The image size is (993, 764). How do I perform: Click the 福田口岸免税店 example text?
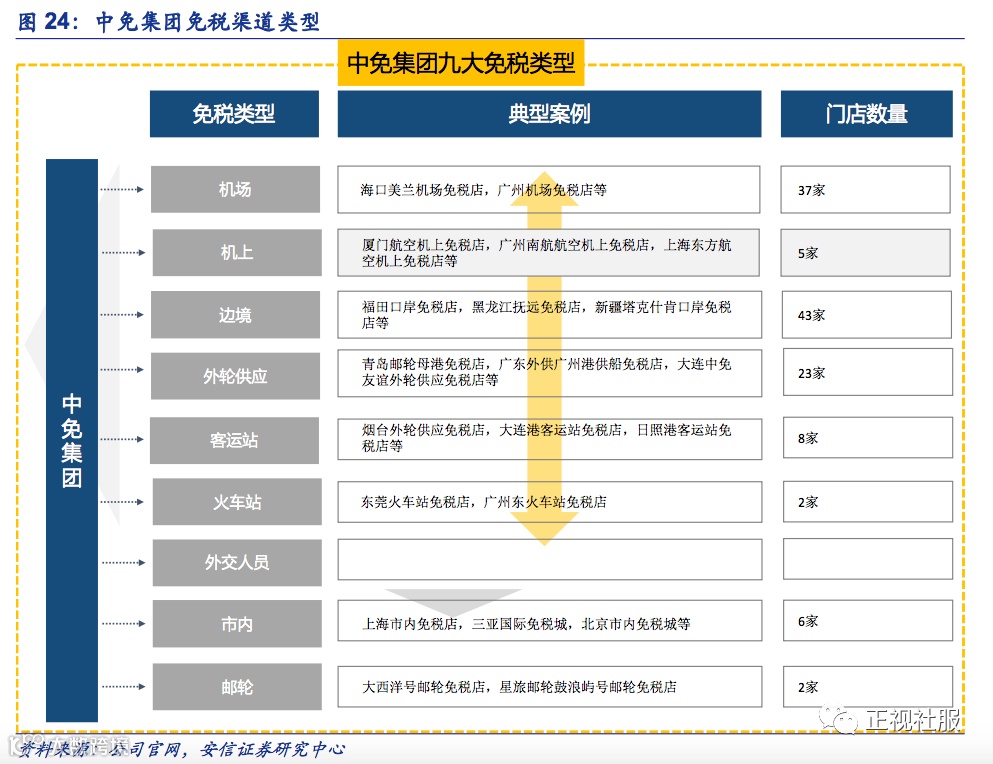pyautogui.click(x=410, y=307)
